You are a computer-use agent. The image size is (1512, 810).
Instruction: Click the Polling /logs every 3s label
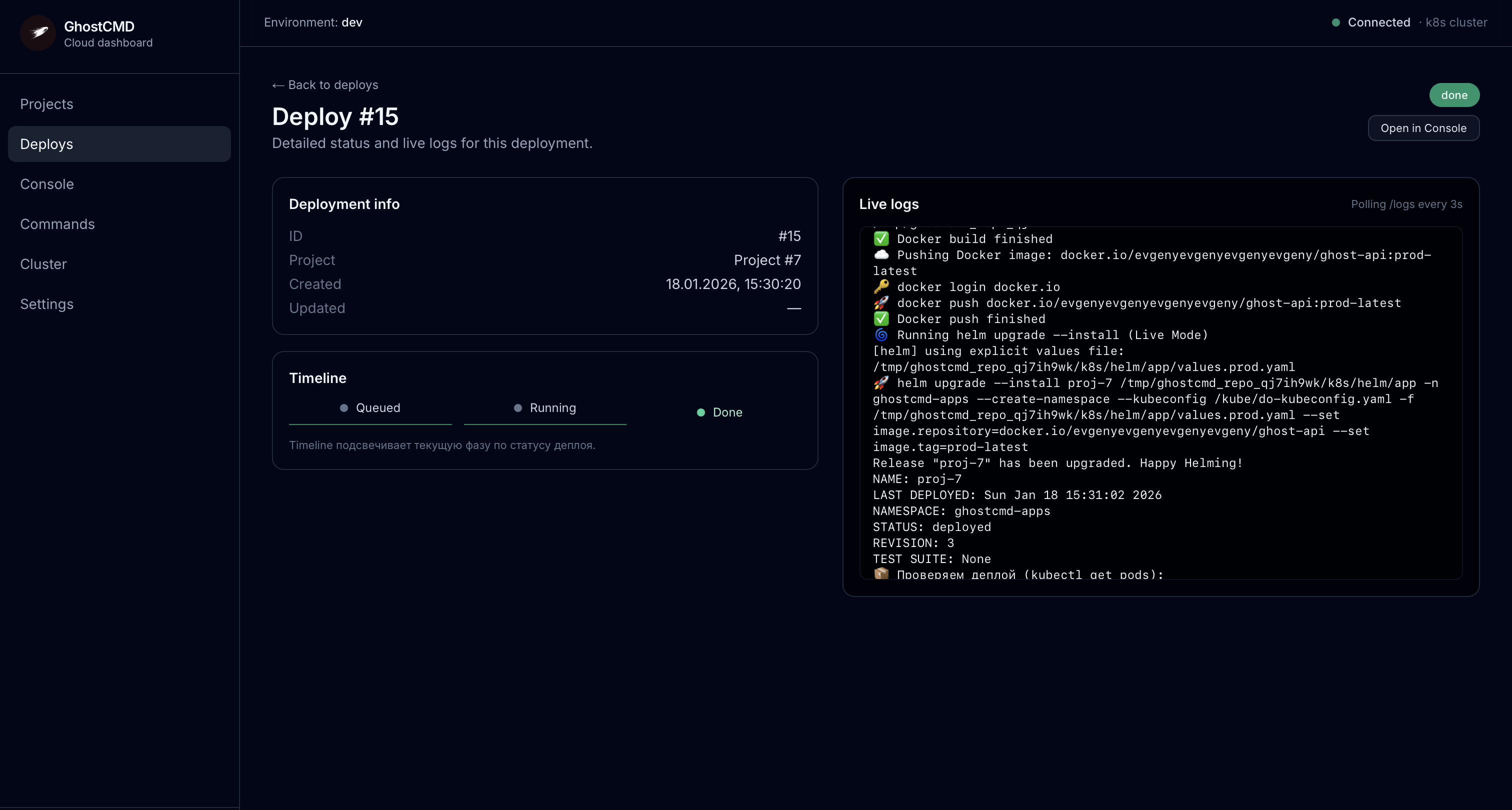[1406, 204]
